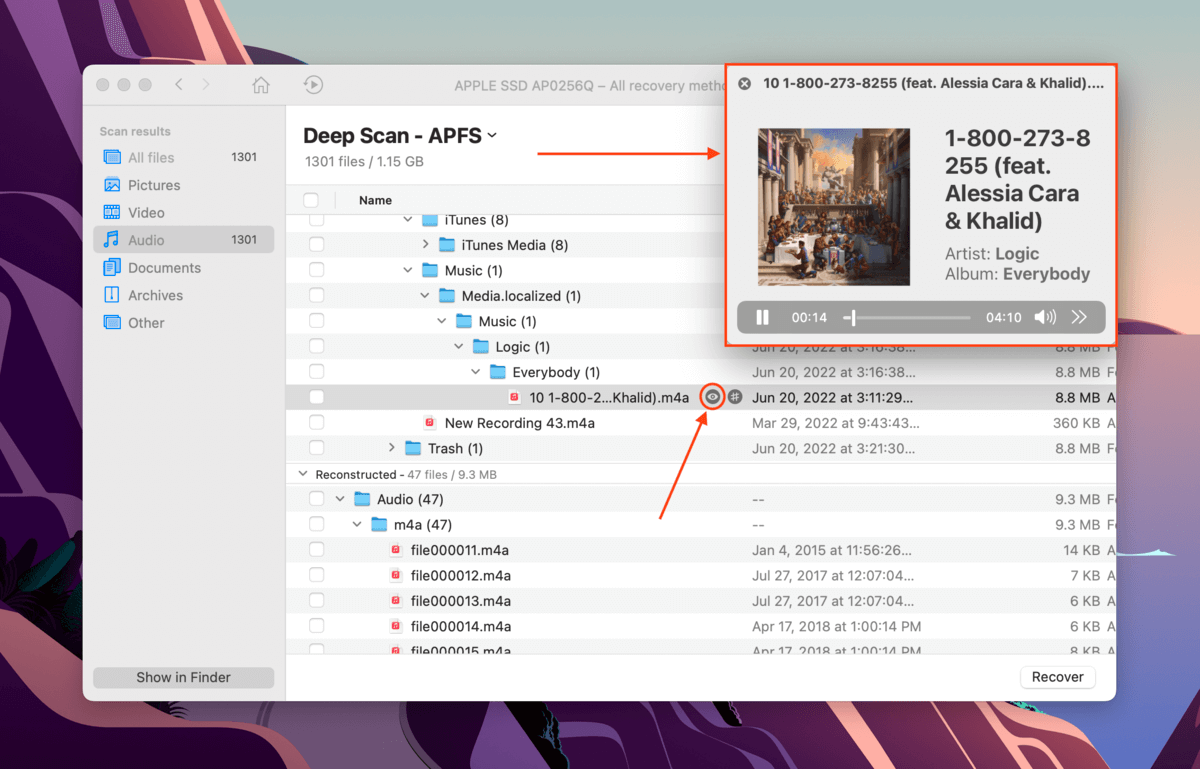Check the Trash (1) folder checkbox
The image size is (1200, 769).
click(x=316, y=448)
